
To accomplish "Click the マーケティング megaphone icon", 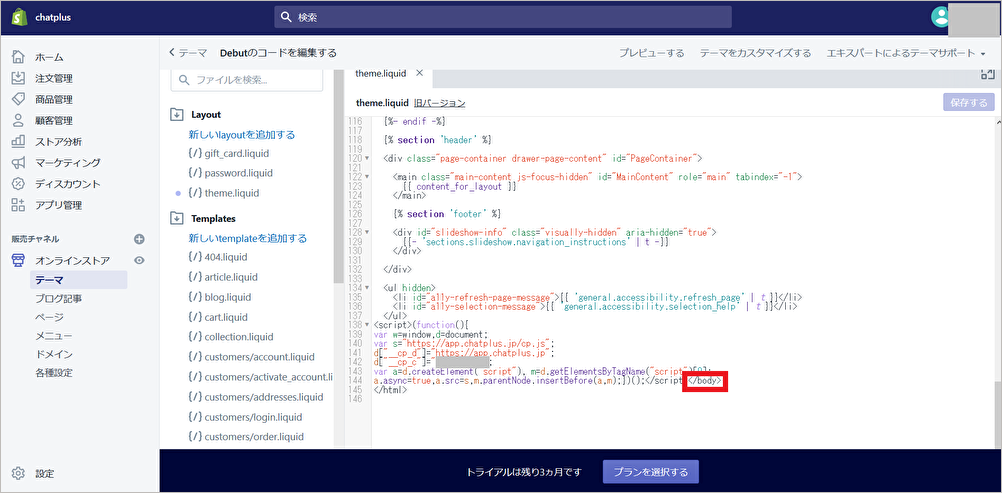I will pyautogui.click(x=19, y=162).
